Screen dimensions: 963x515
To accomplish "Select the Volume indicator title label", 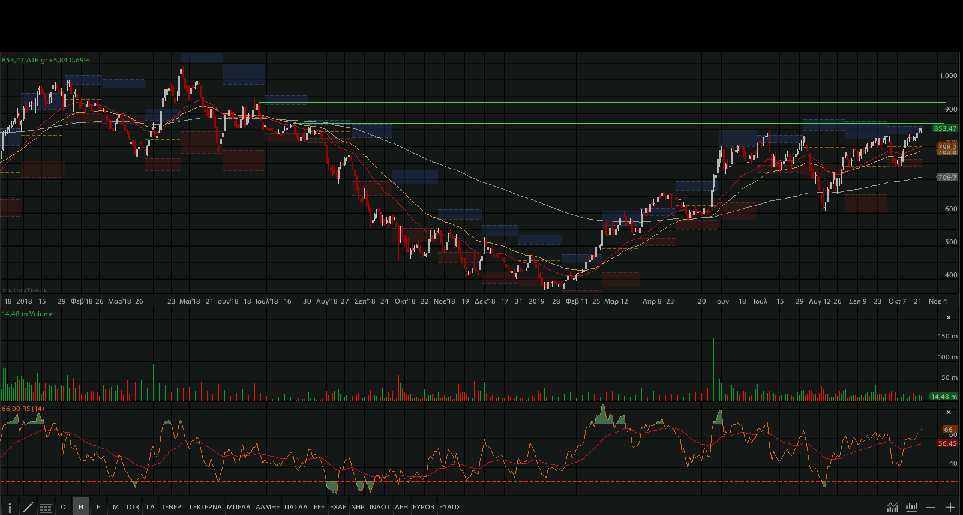I will click(27, 314).
